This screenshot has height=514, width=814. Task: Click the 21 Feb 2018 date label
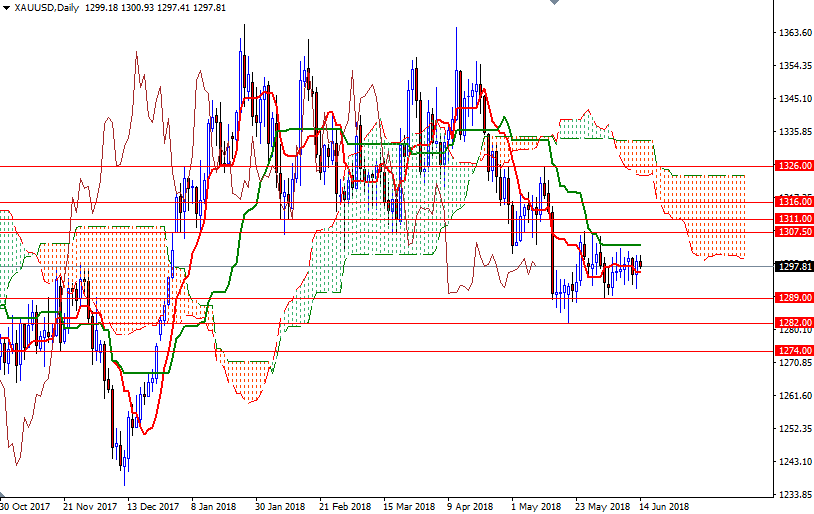(x=345, y=506)
